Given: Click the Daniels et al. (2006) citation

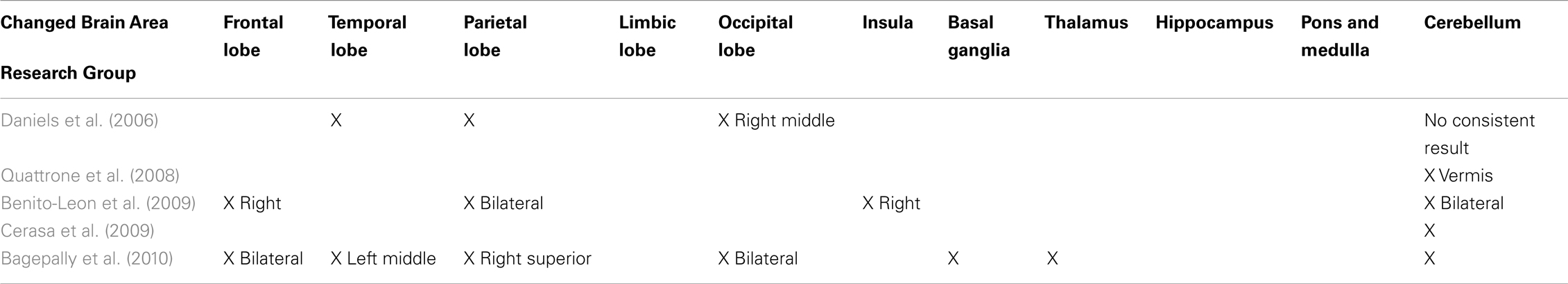Looking at the screenshot, I should (x=80, y=121).
